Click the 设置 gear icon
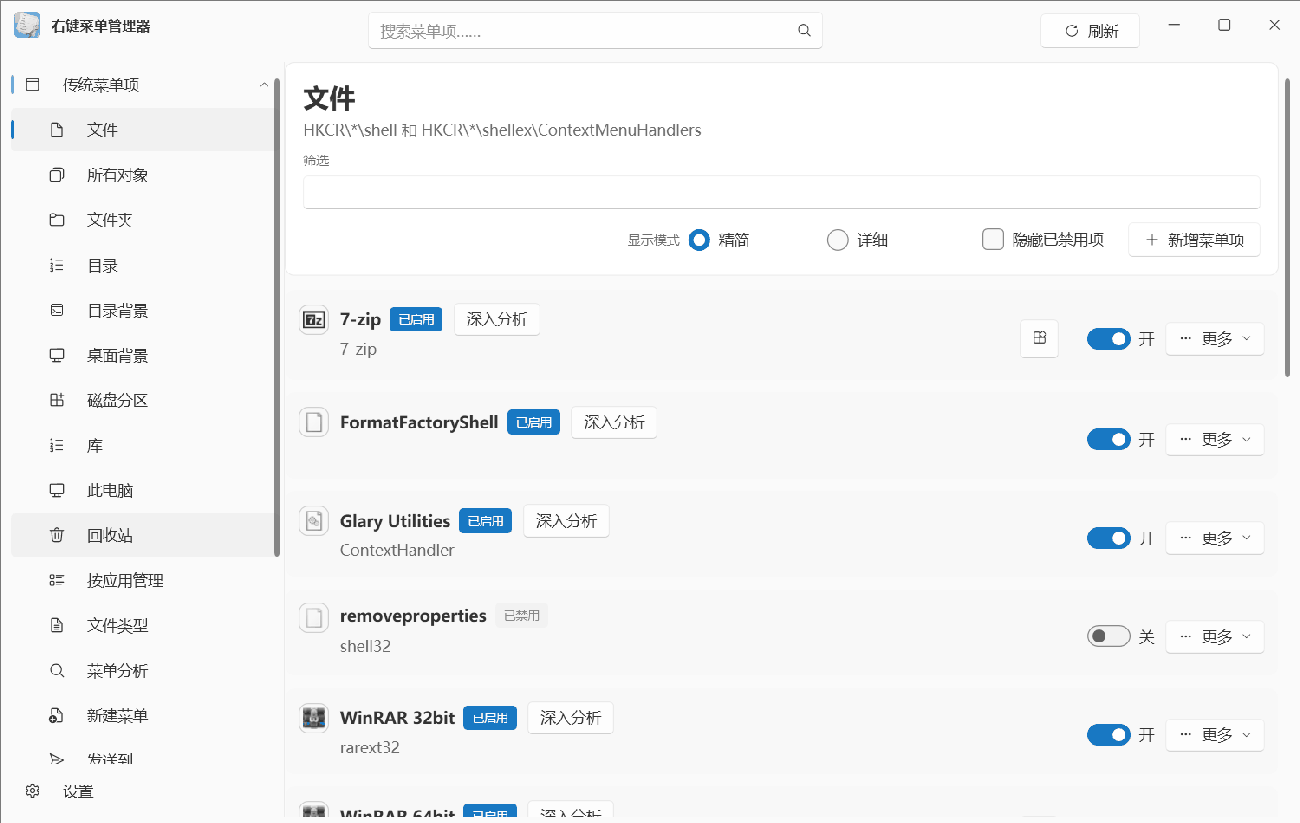Viewport: 1300px width, 823px height. (x=33, y=791)
